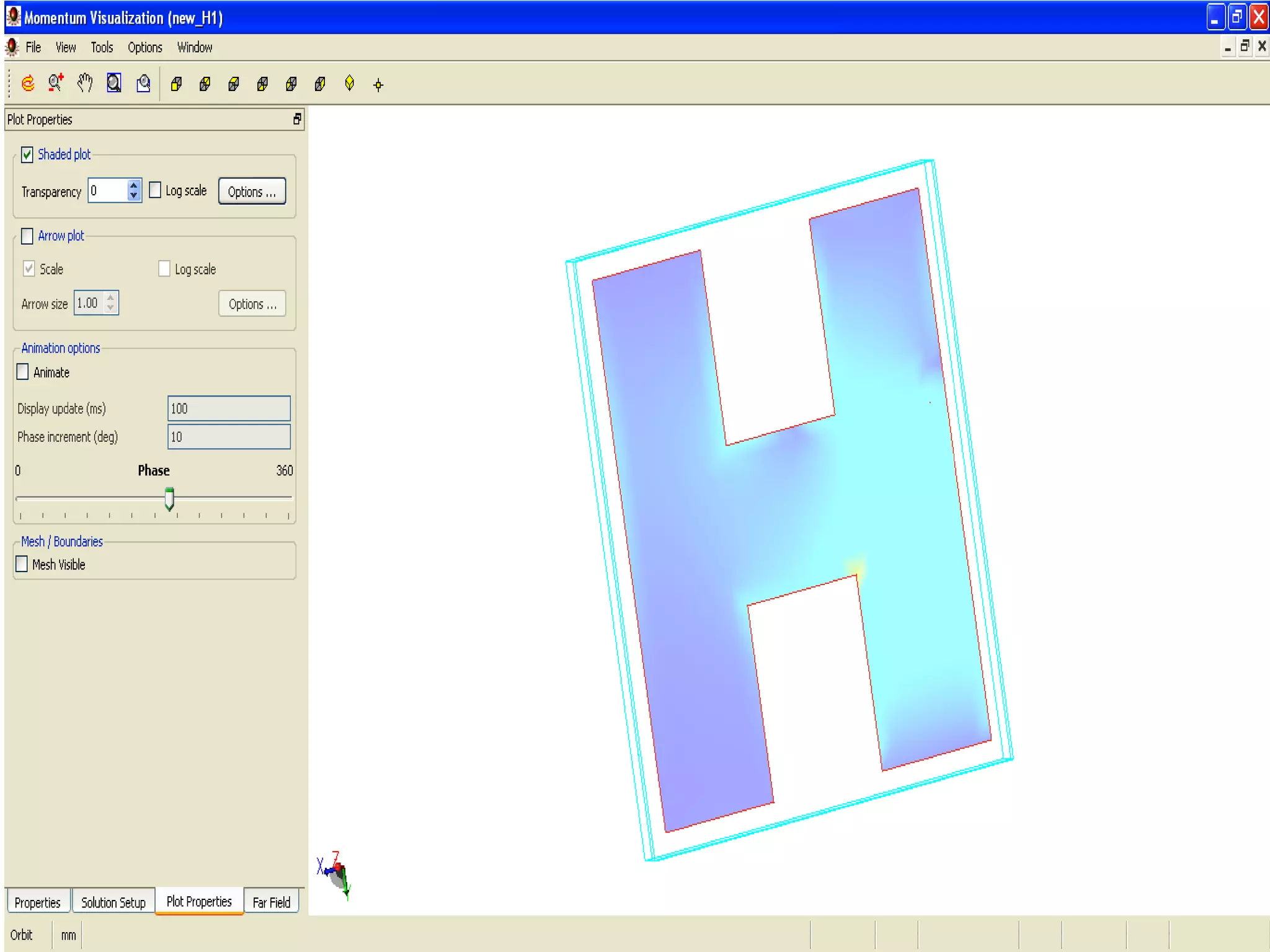The height and width of the screenshot is (952, 1270).
Task: Tick the Animate checkbox
Action: [23, 372]
